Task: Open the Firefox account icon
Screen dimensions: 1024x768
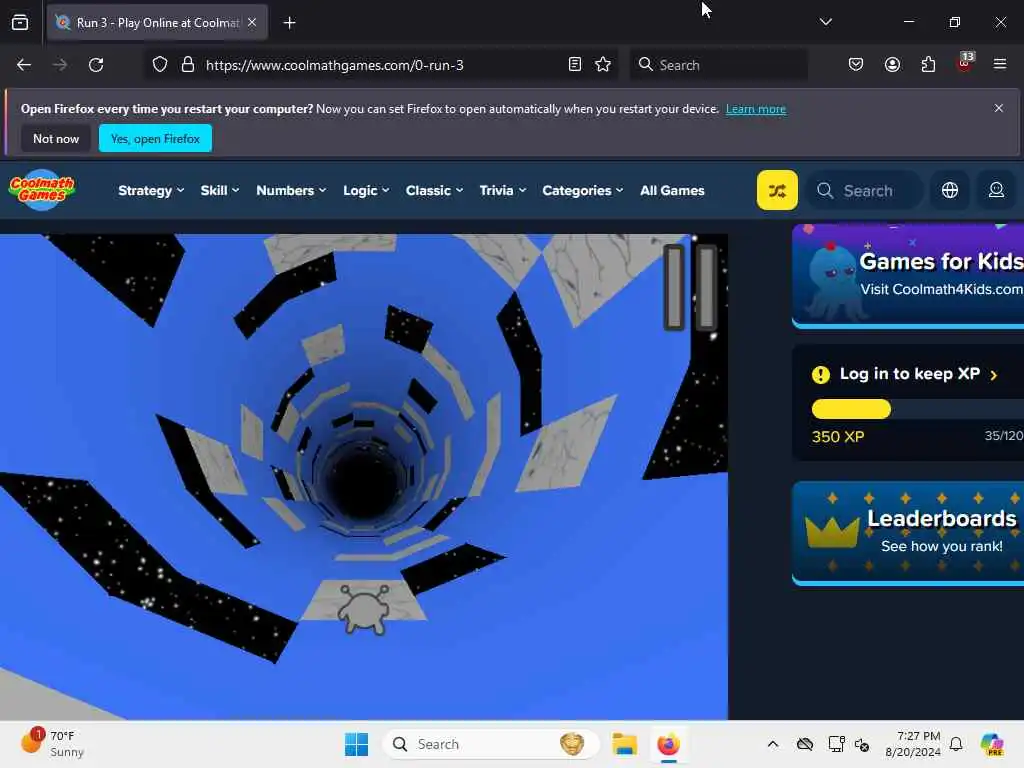Action: [x=892, y=65]
